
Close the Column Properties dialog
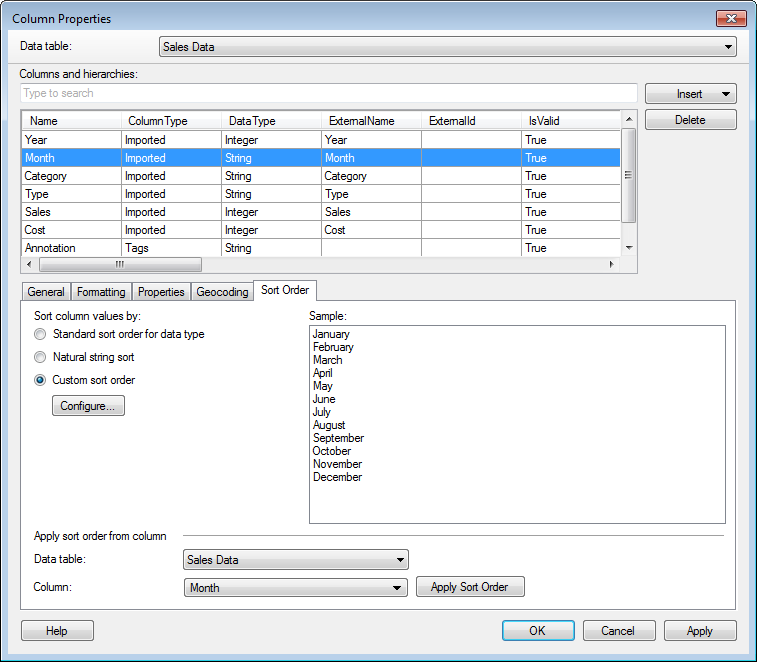pyautogui.click(x=730, y=19)
